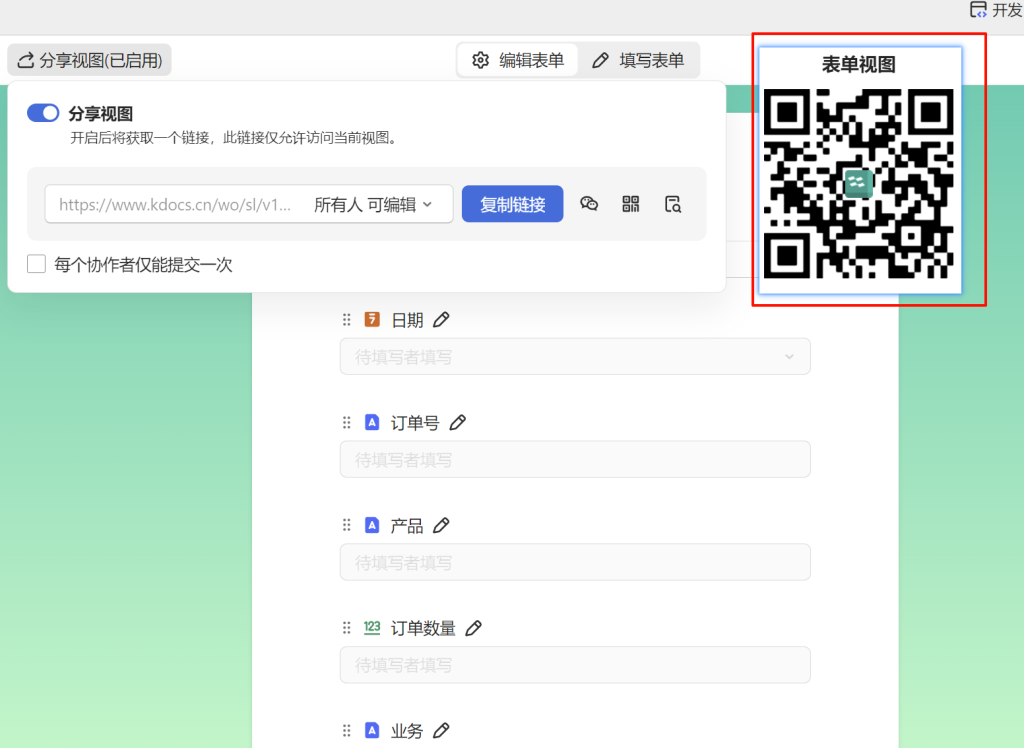Show QR code for share link

pos(631,204)
